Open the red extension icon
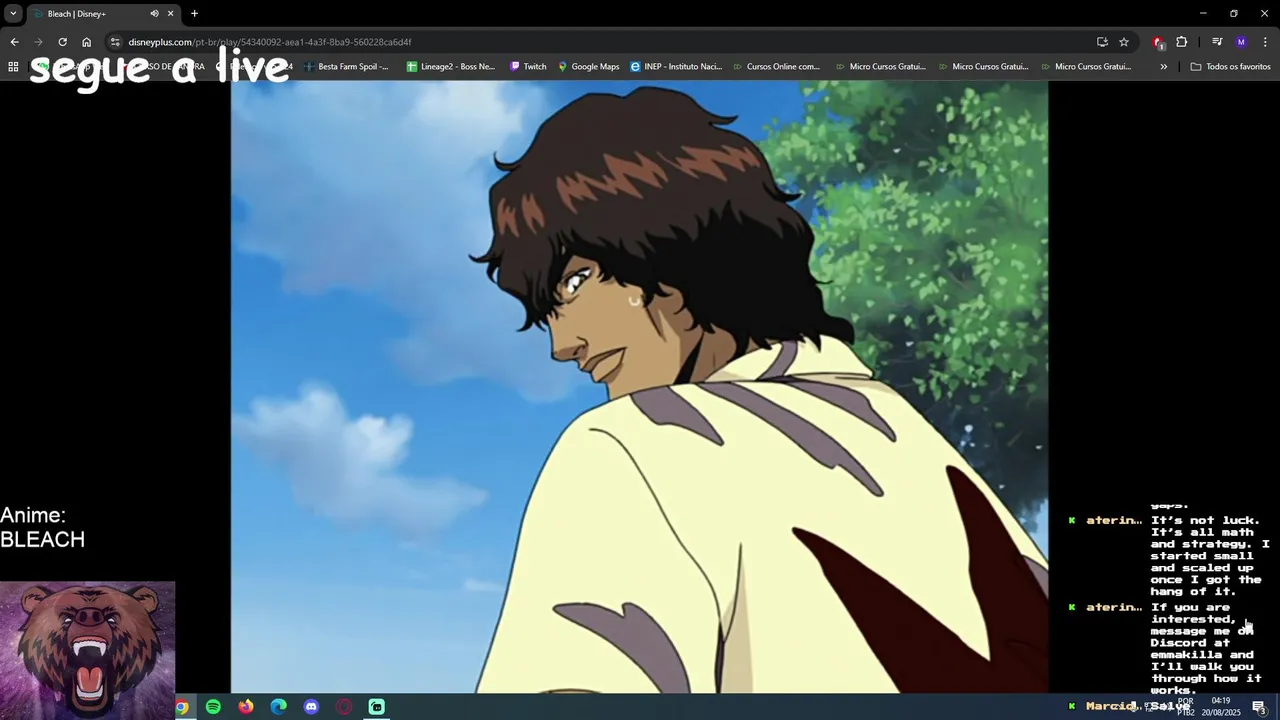 [x=1158, y=42]
